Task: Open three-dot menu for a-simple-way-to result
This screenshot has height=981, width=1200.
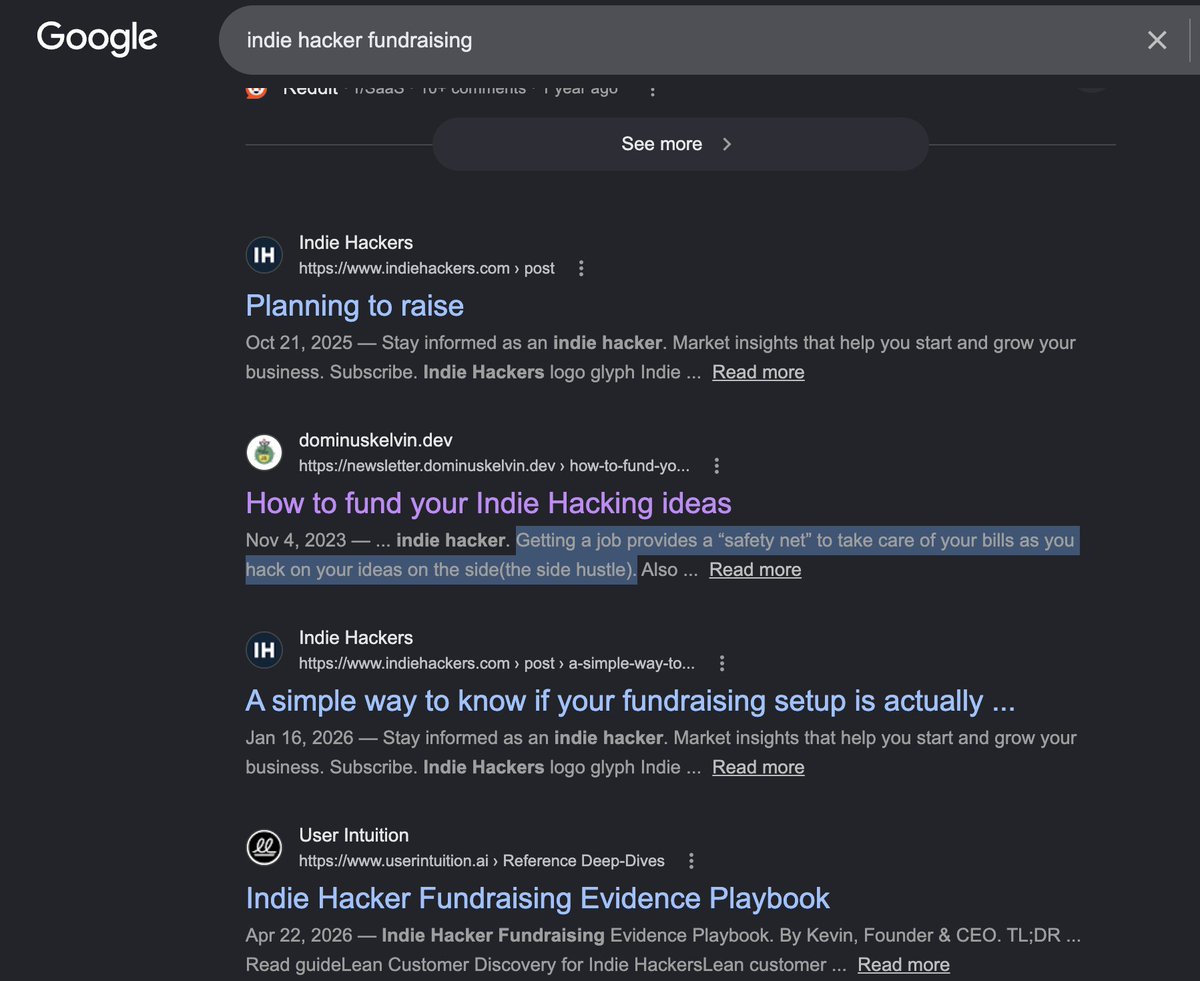Action: pyautogui.click(x=722, y=663)
